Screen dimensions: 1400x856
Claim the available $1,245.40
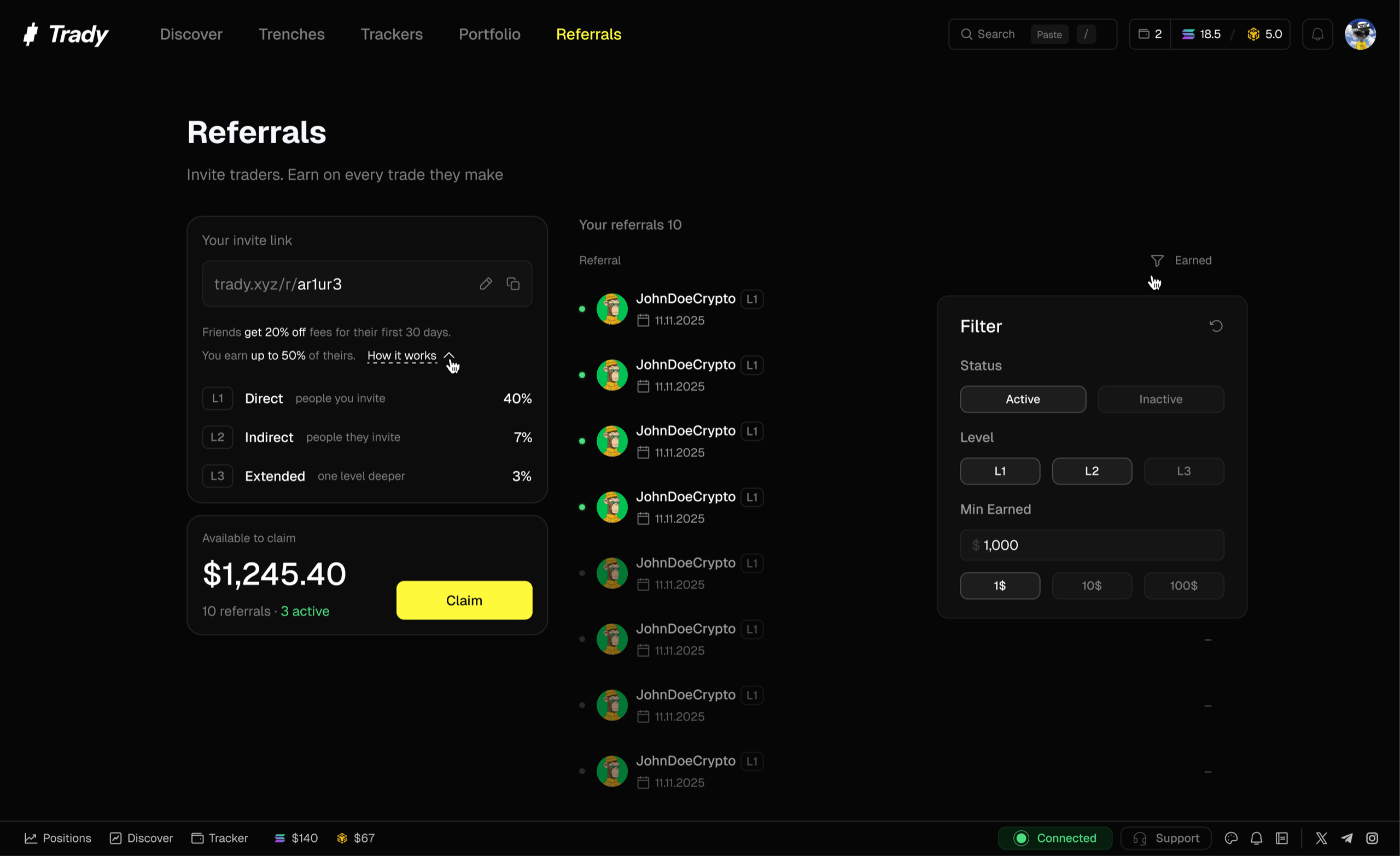click(x=464, y=600)
